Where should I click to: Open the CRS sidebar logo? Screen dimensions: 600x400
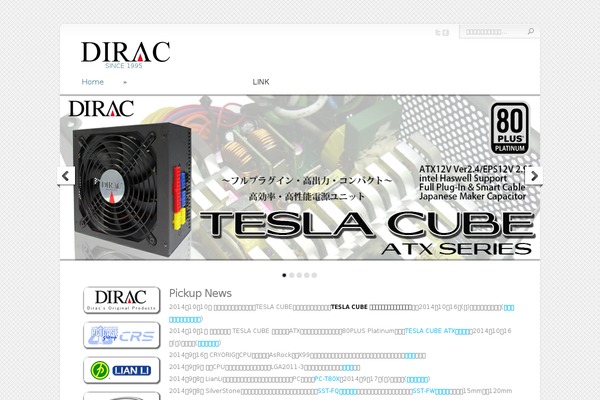pyautogui.click(x=121, y=335)
